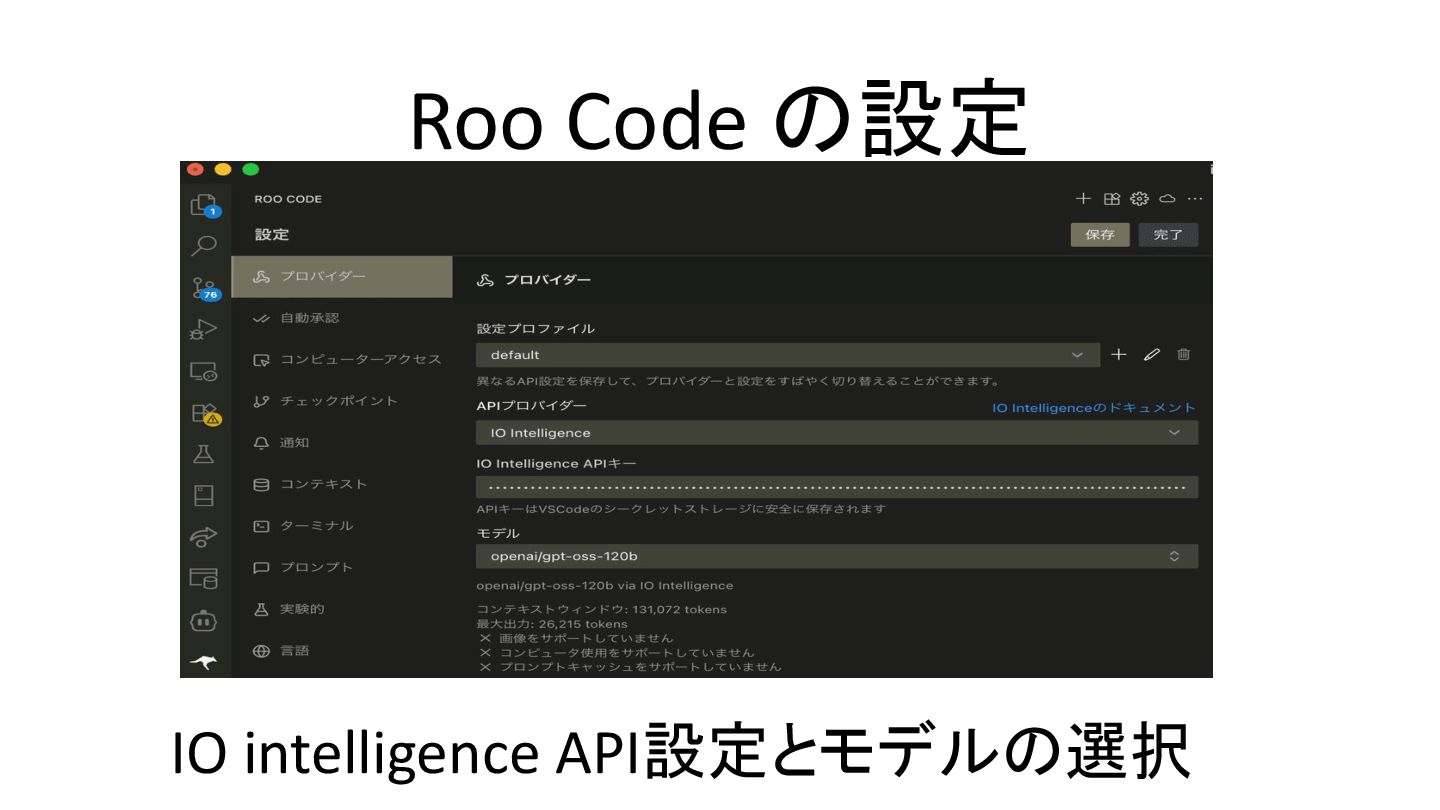Open the Search magnifier in activity bar

pyautogui.click(x=204, y=245)
